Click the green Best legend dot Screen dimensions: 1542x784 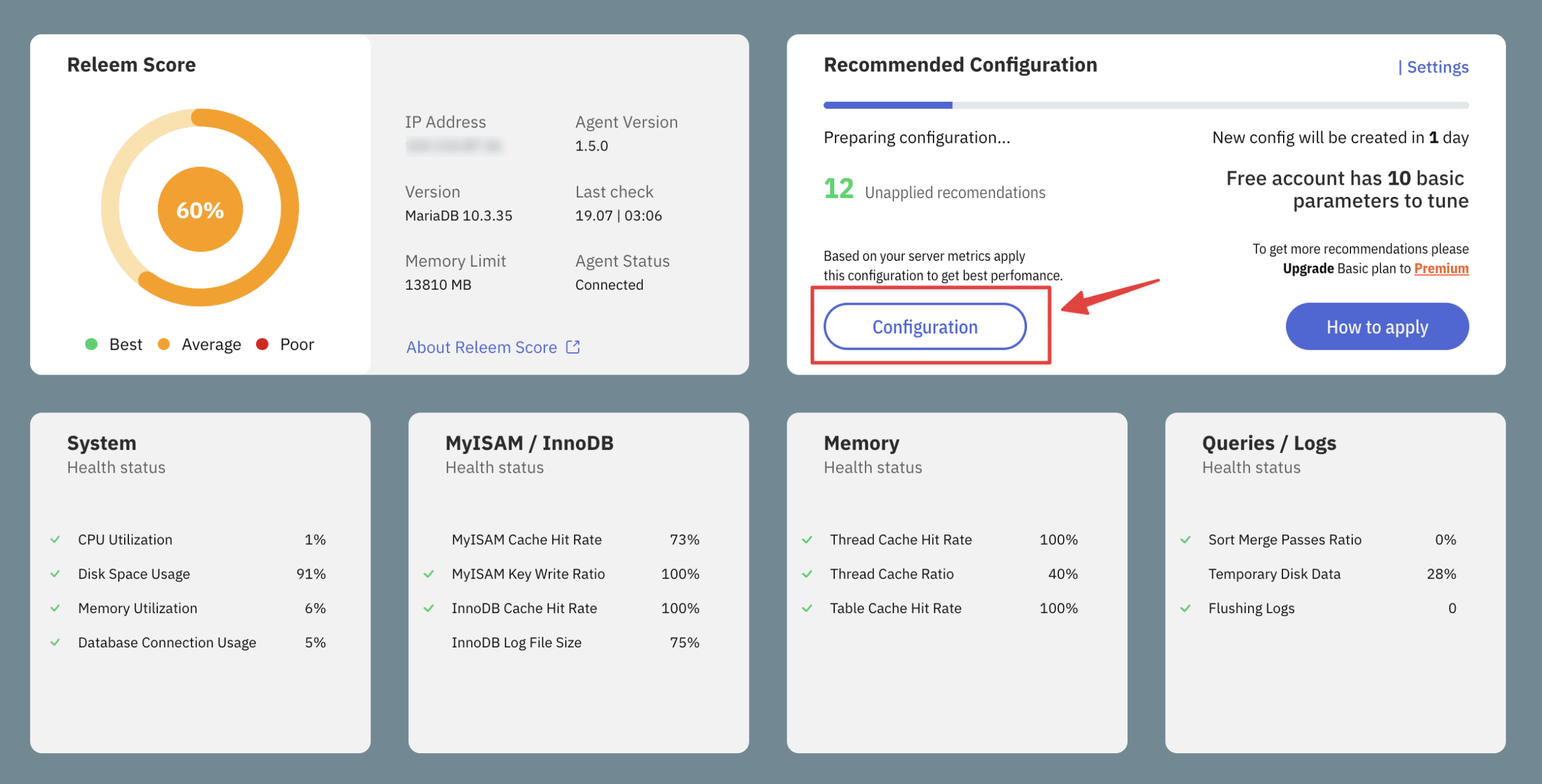tap(92, 344)
